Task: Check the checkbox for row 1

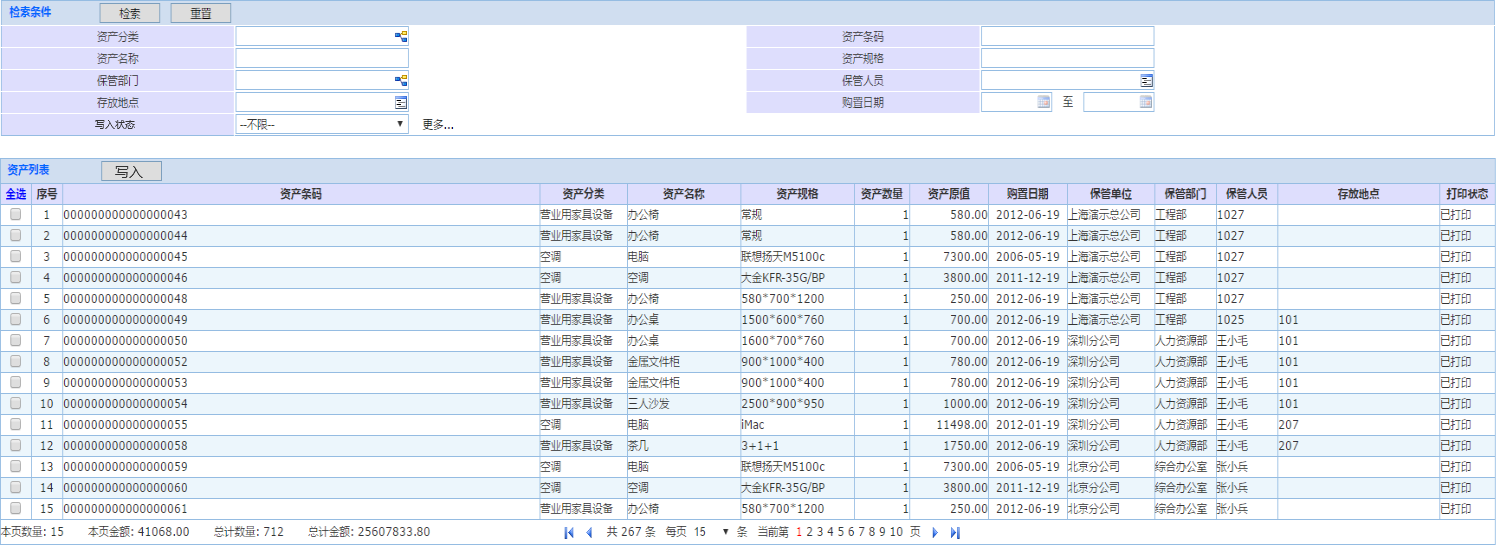Action: [15, 214]
